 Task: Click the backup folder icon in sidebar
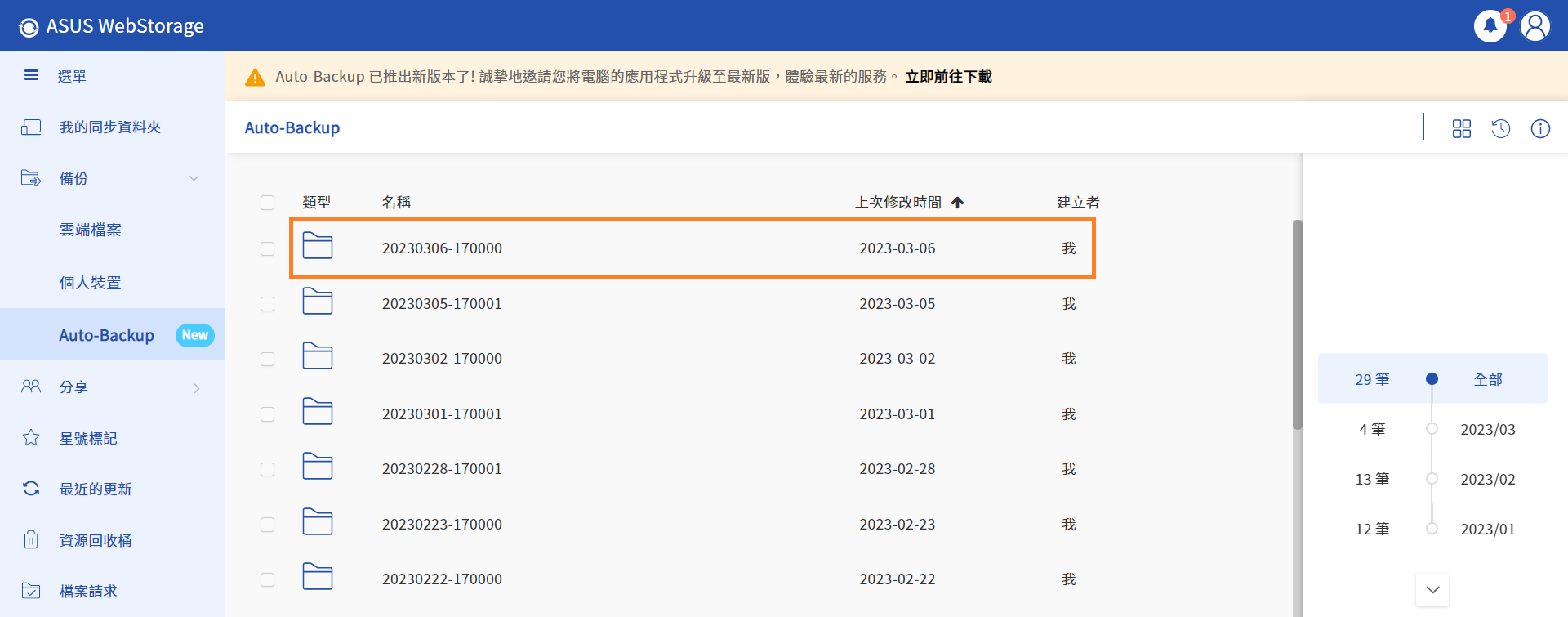31,177
